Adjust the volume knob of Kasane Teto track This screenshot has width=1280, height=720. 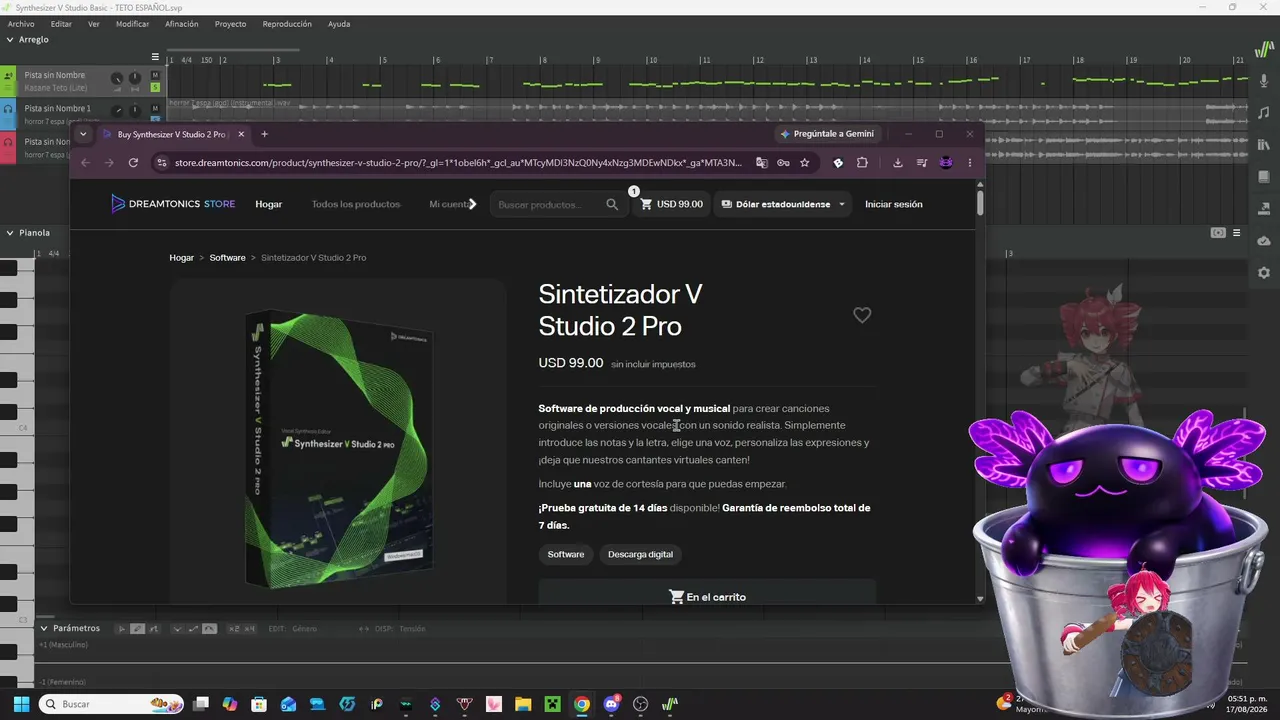[x=117, y=78]
